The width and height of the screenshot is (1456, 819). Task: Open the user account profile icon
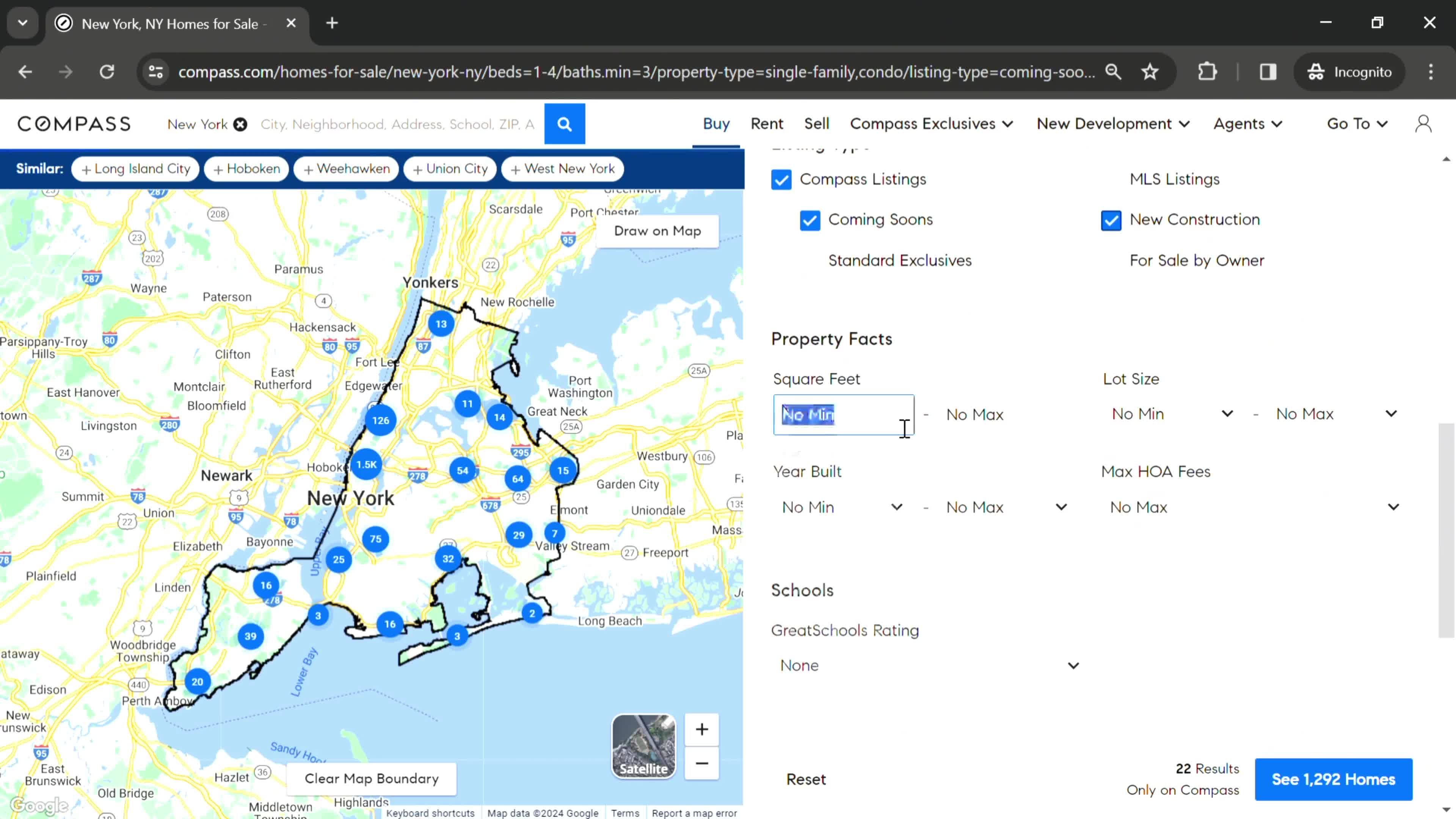[x=1423, y=124]
